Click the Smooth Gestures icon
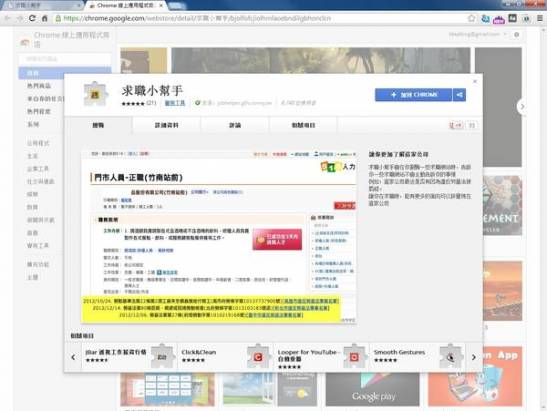This screenshot has height=411, width=547. tap(450, 356)
